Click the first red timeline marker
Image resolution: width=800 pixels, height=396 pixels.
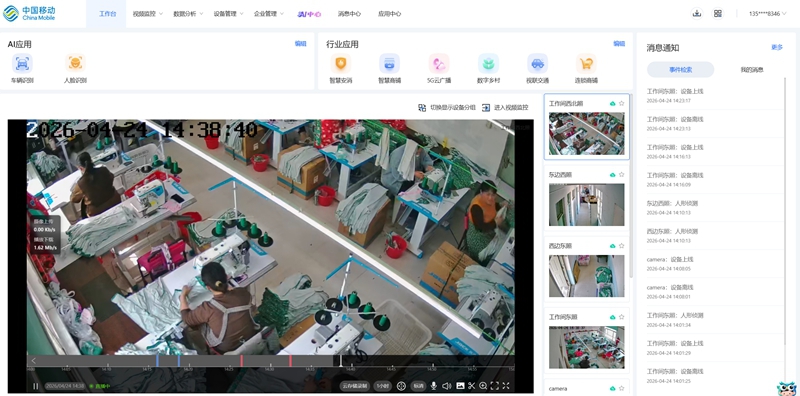[x=241, y=361]
